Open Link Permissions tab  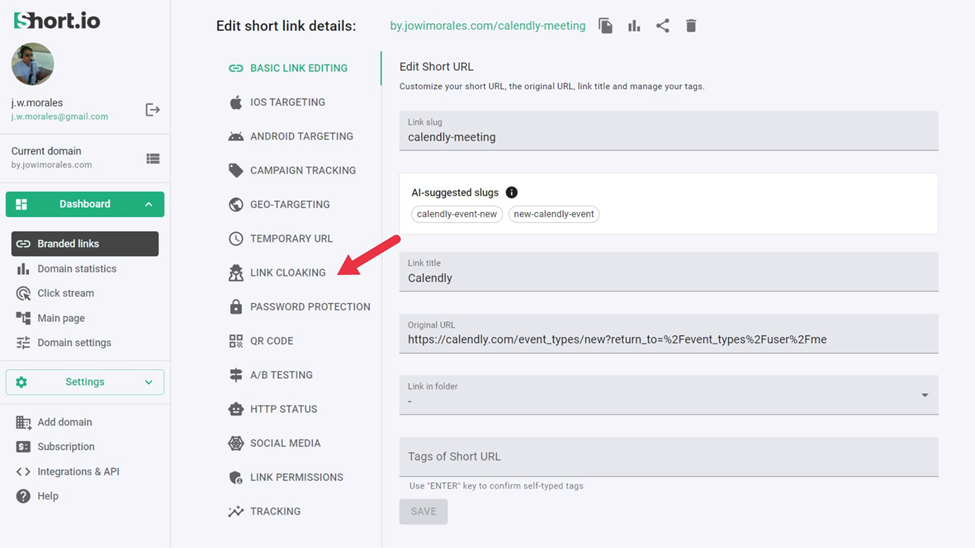[x=297, y=477]
